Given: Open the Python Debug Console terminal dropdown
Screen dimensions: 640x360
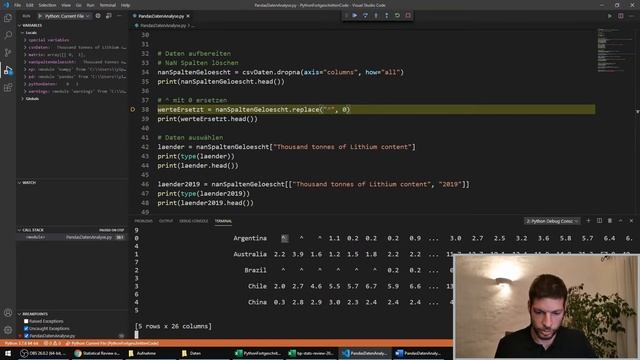Looking at the screenshot, I should [552, 221].
